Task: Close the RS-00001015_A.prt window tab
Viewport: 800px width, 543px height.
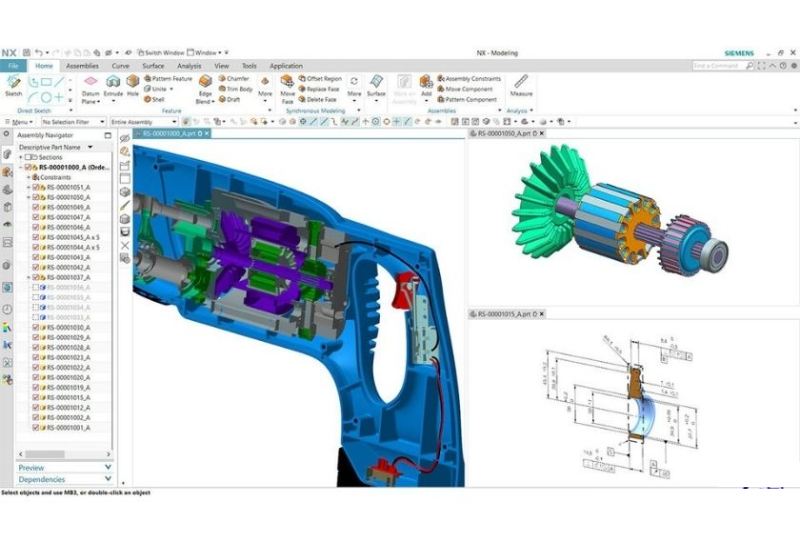Action: point(542,314)
